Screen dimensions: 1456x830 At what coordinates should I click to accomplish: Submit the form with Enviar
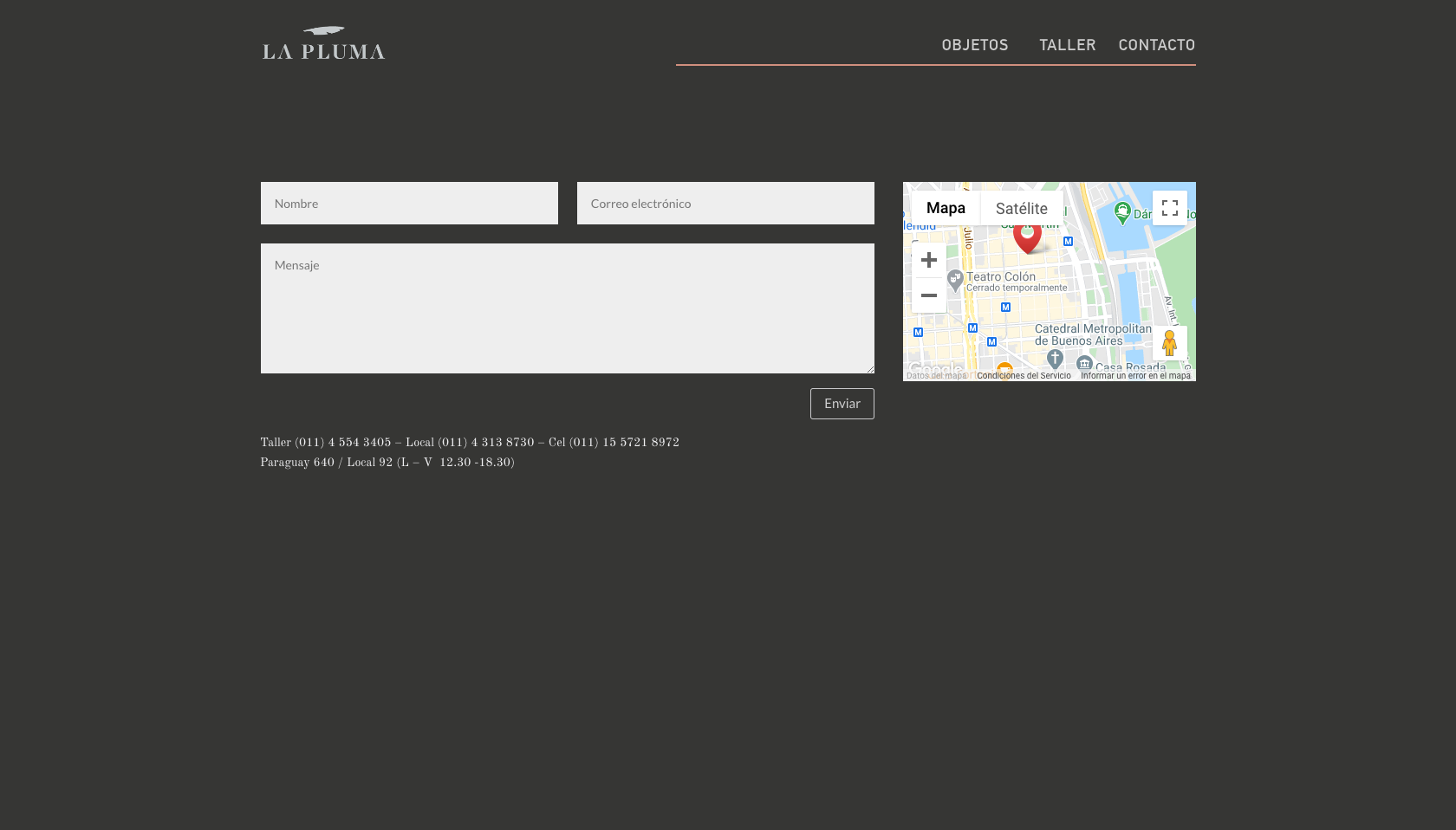tap(842, 404)
